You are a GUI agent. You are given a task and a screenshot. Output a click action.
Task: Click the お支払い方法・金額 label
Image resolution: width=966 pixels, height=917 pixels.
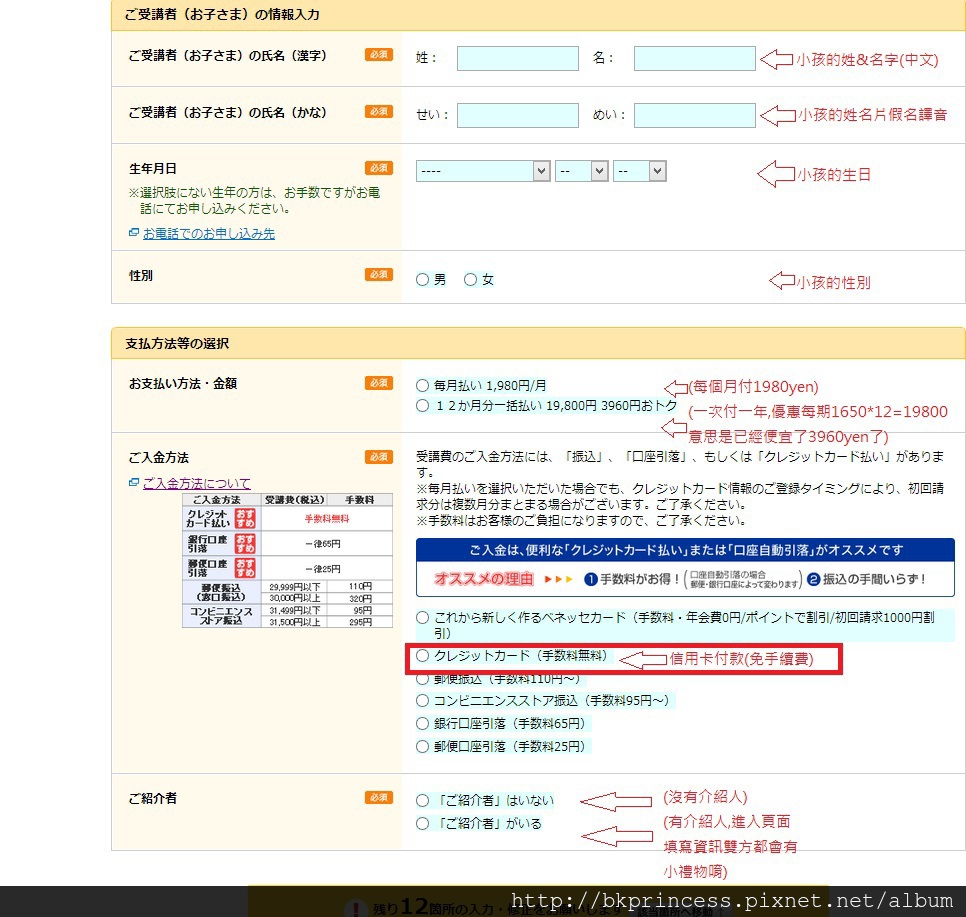[183, 383]
